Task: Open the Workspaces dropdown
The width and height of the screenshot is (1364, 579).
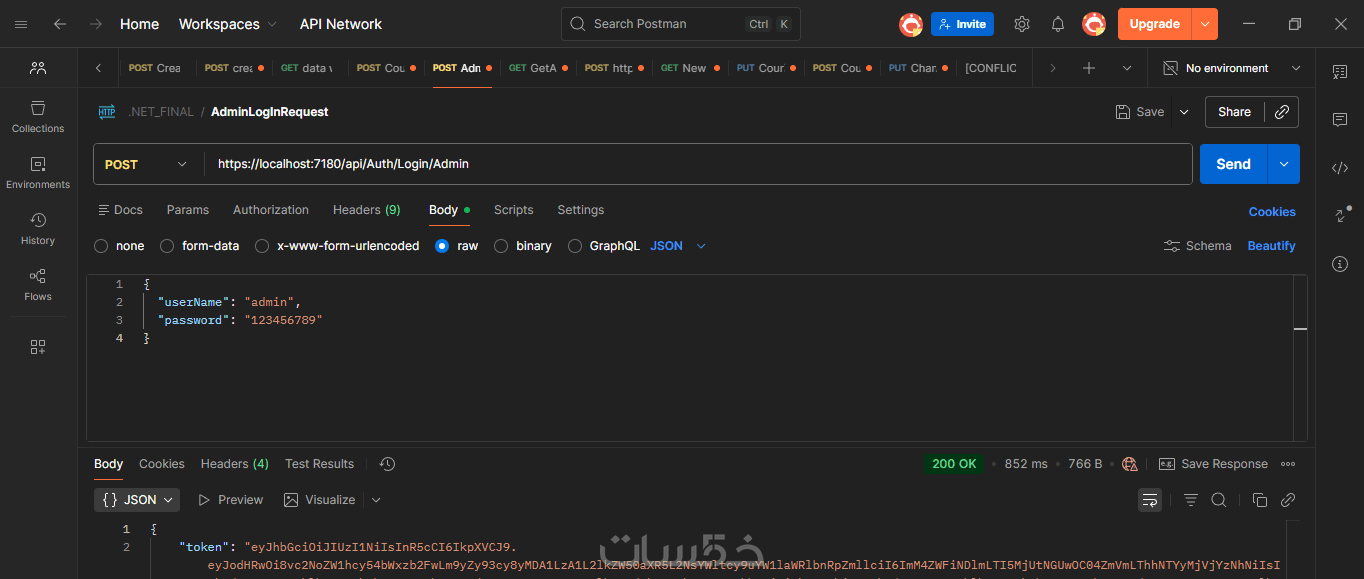Action: (x=229, y=24)
